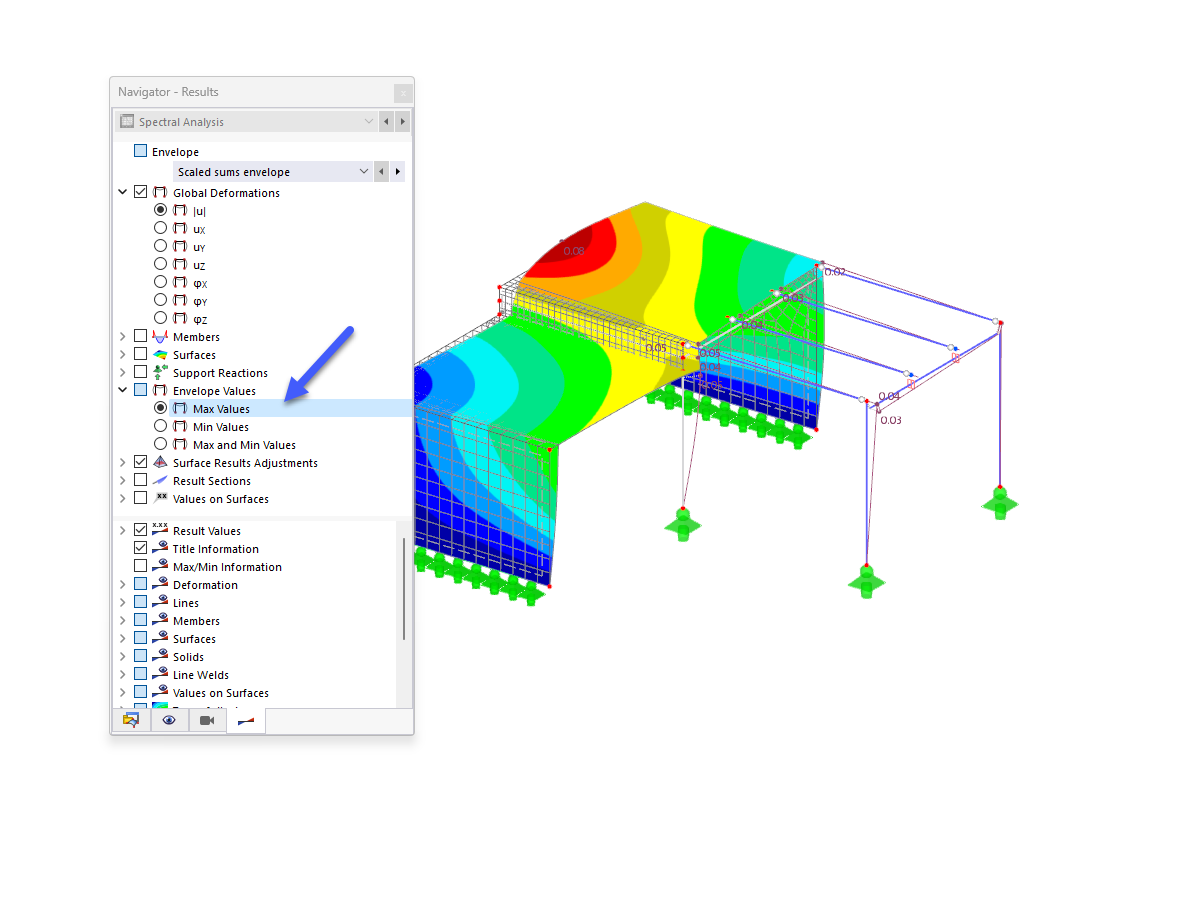
Task: Select the Max and Min Values radio button
Action: tap(160, 445)
